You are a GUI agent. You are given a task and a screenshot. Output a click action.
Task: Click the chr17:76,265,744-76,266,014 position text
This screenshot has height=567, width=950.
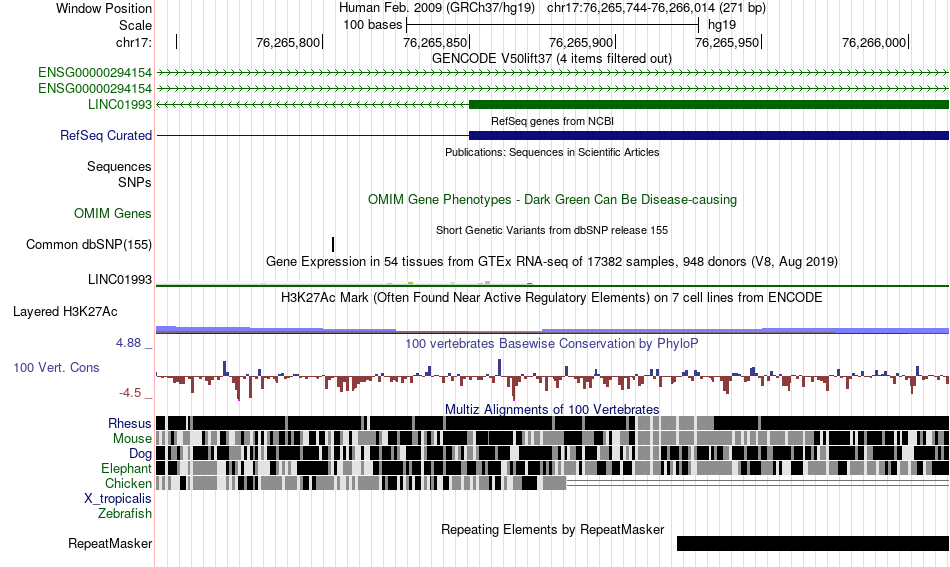pos(656,8)
